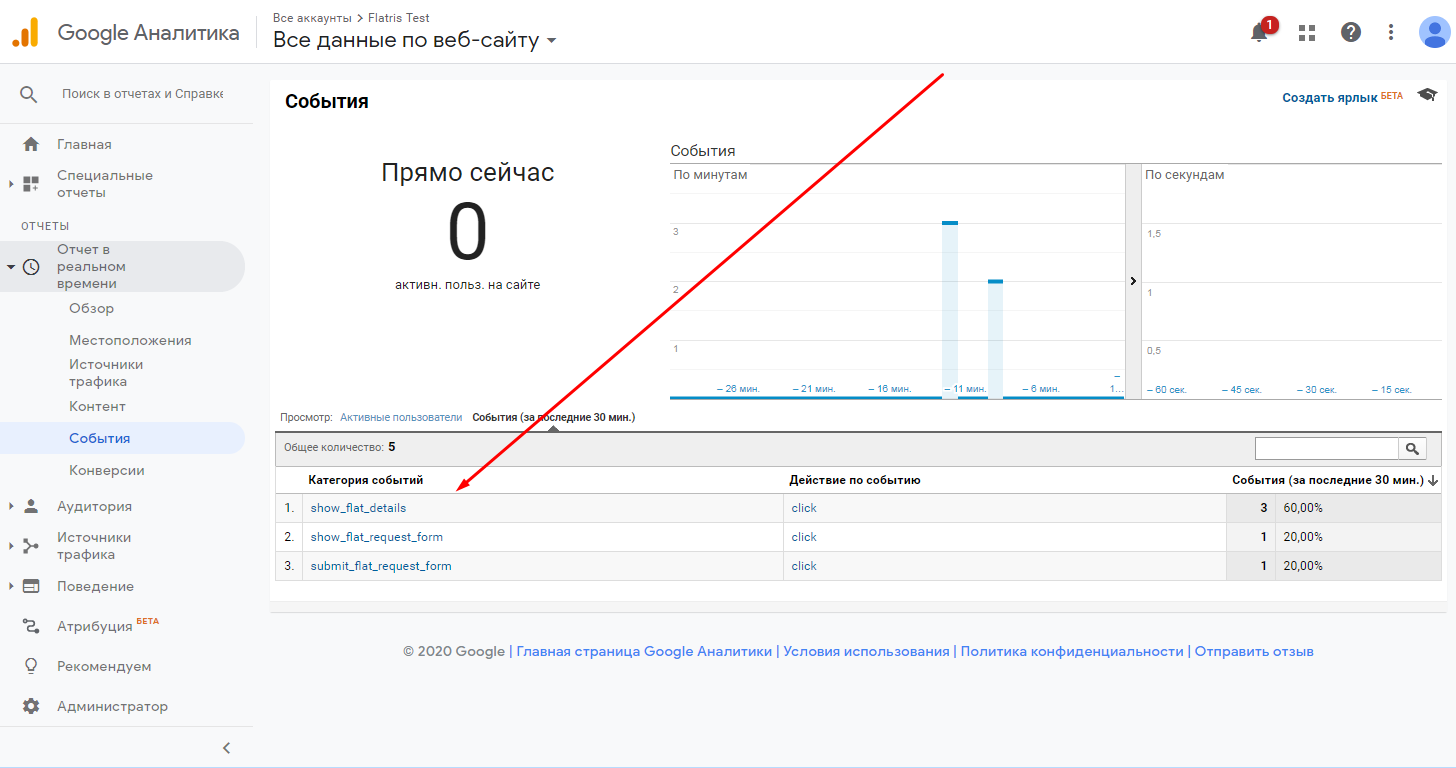The width and height of the screenshot is (1456, 768).
Task: Click the sidebar search magnifier icon
Action: pos(29,94)
